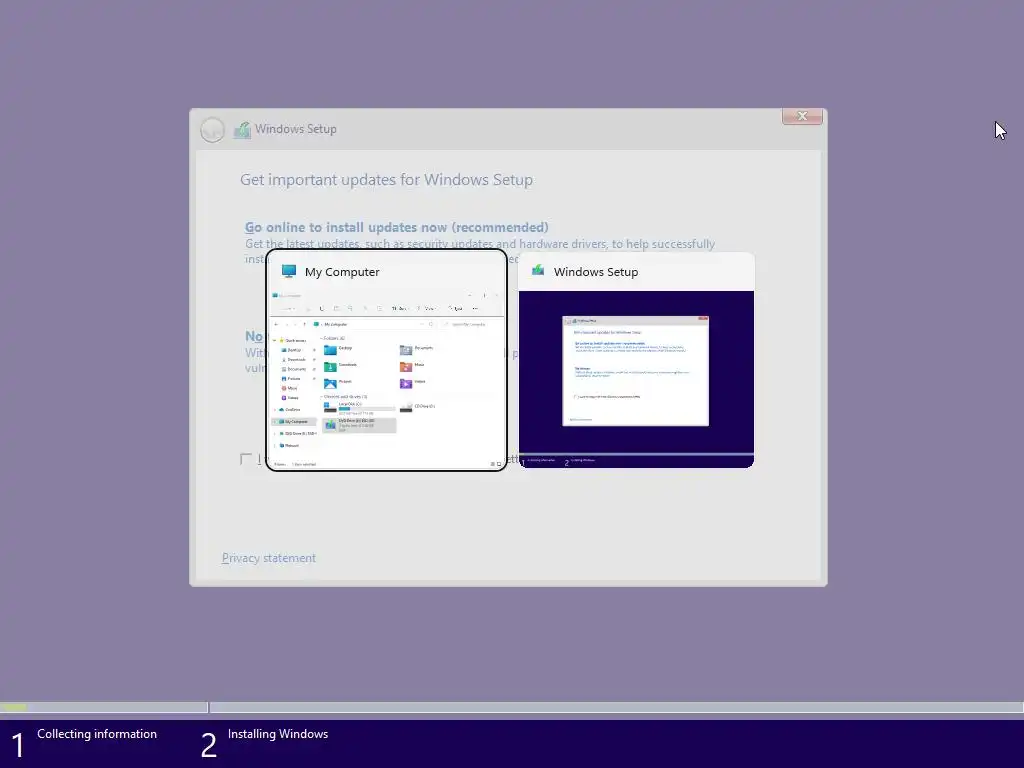Viewport: 1024px width, 768px height.
Task: Click the Installing Windows step label
Action: [x=278, y=734]
